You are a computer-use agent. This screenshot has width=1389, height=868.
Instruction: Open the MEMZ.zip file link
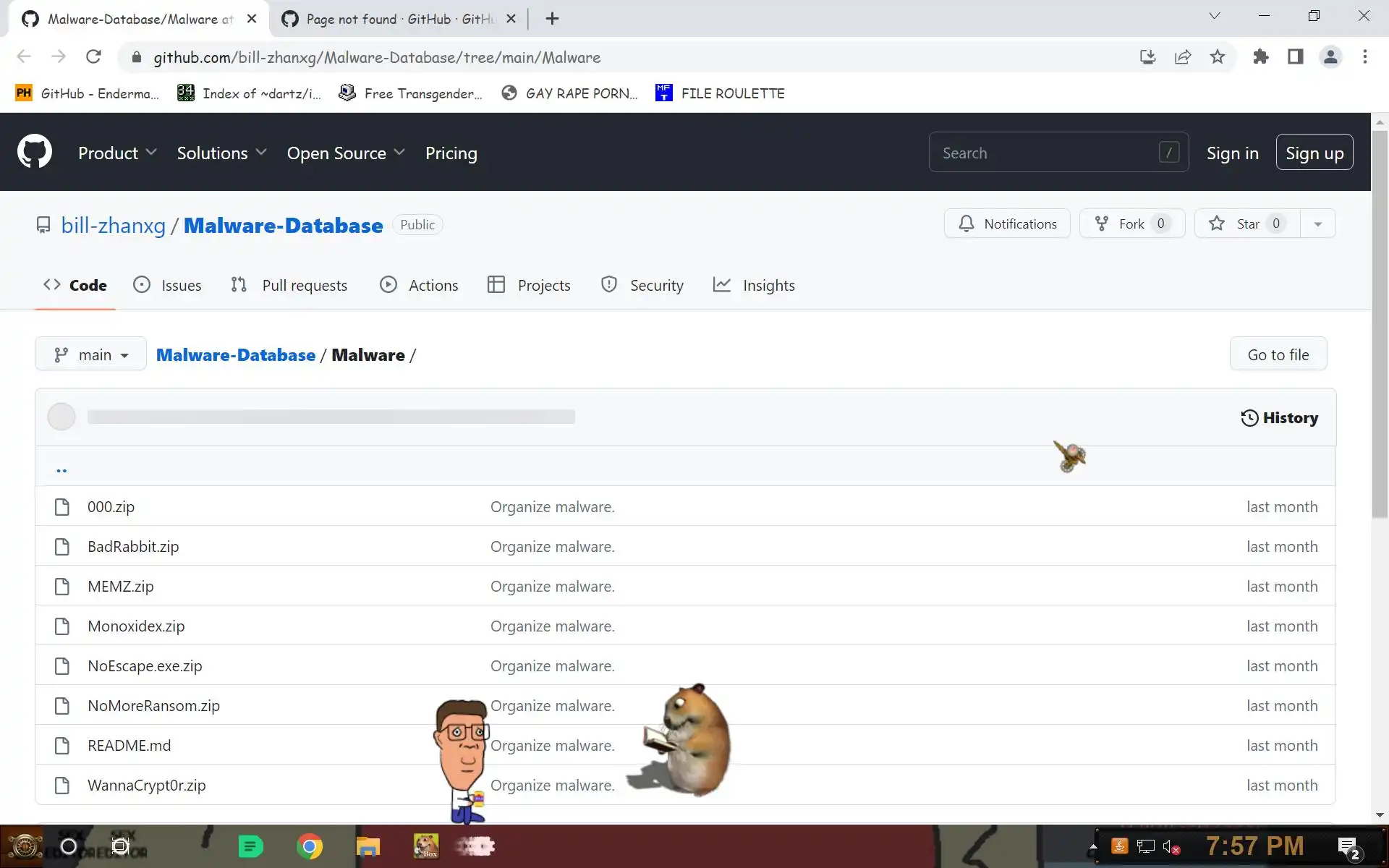[x=120, y=586]
